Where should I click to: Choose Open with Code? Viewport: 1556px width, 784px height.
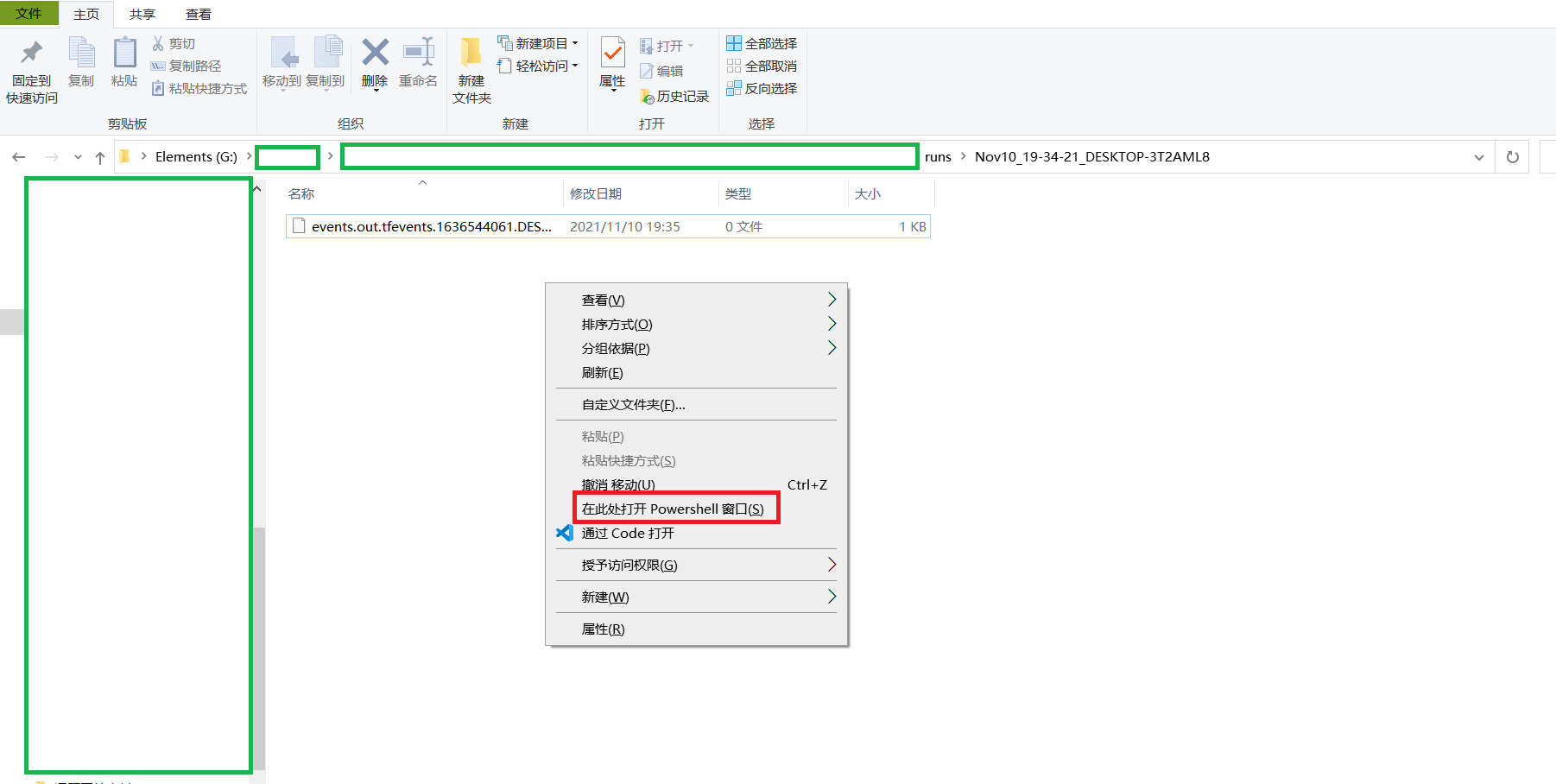(x=697, y=533)
